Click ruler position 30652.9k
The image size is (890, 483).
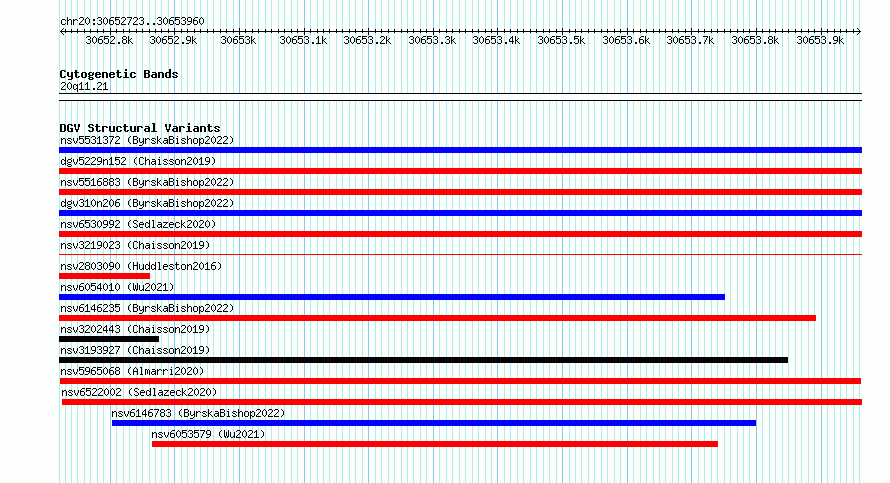pyautogui.click(x=174, y=40)
